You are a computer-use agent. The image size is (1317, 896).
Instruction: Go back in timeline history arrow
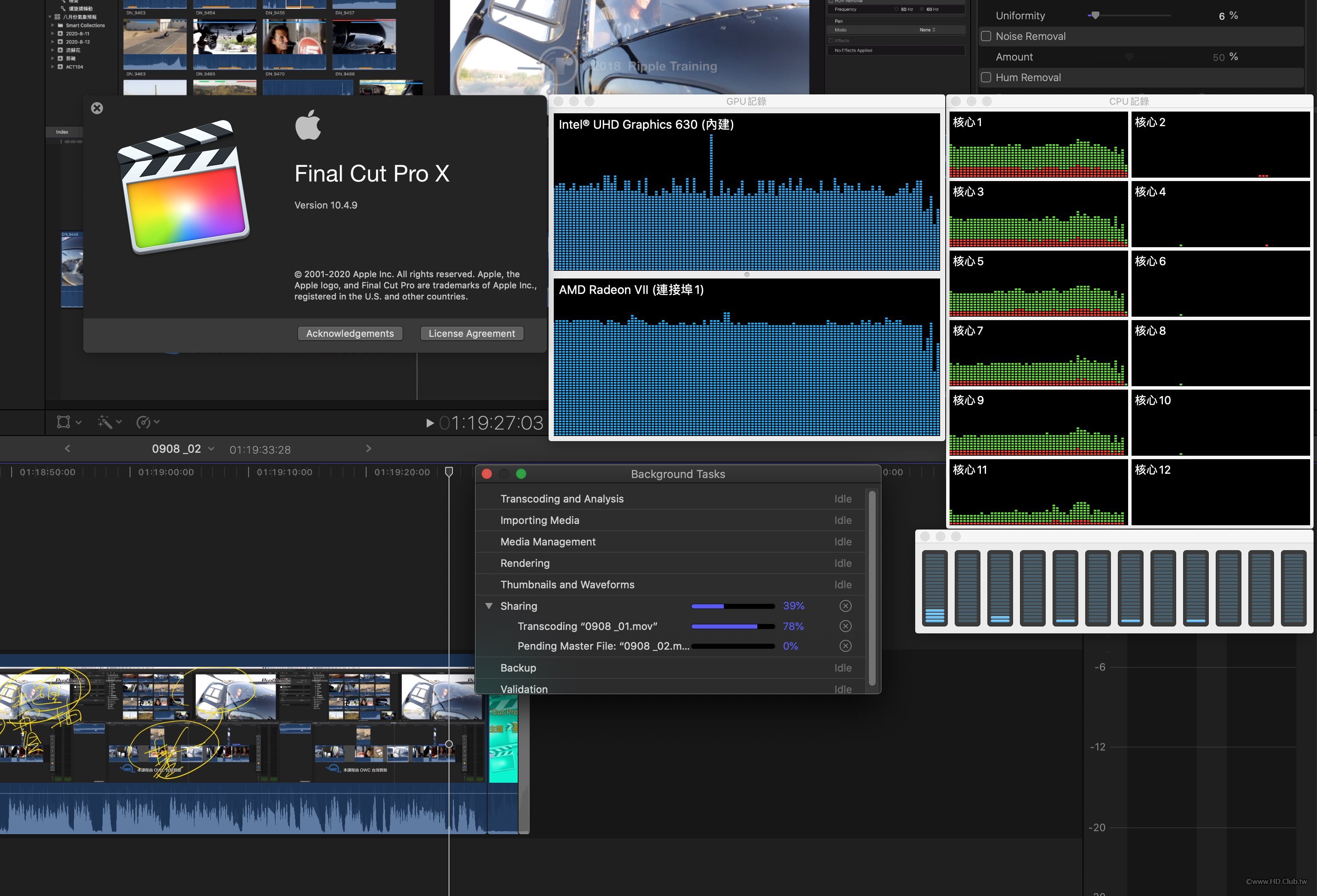[x=67, y=448]
